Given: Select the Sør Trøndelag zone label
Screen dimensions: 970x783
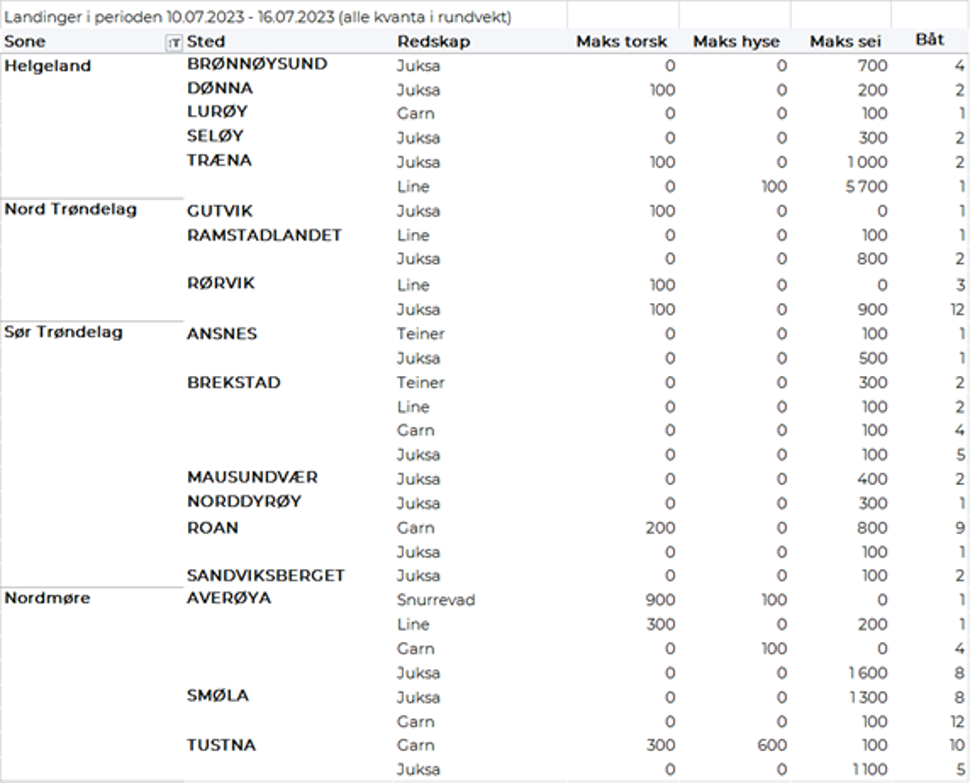Looking at the screenshot, I should tap(64, 332).
